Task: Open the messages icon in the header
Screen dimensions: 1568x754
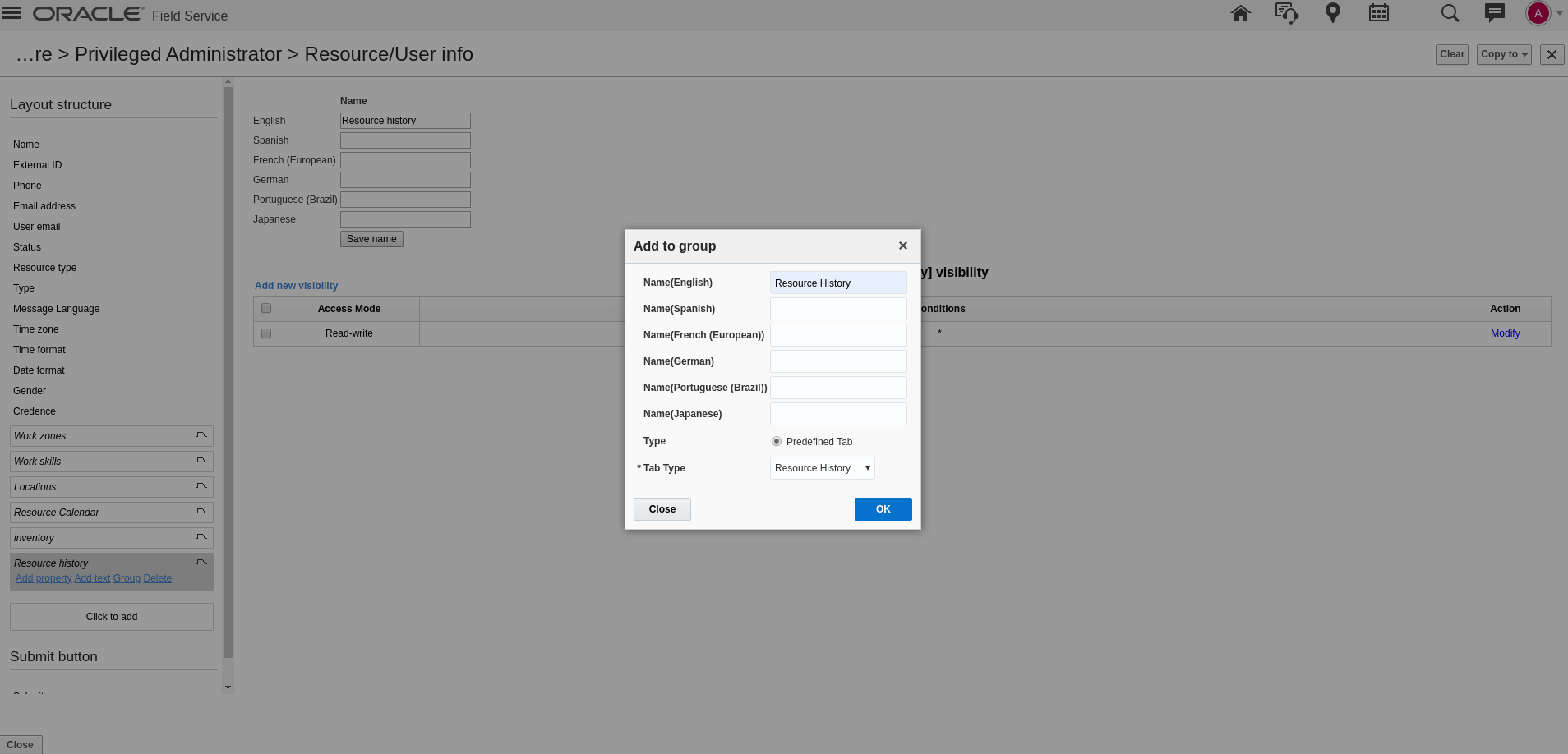Action: [1493, 12]
